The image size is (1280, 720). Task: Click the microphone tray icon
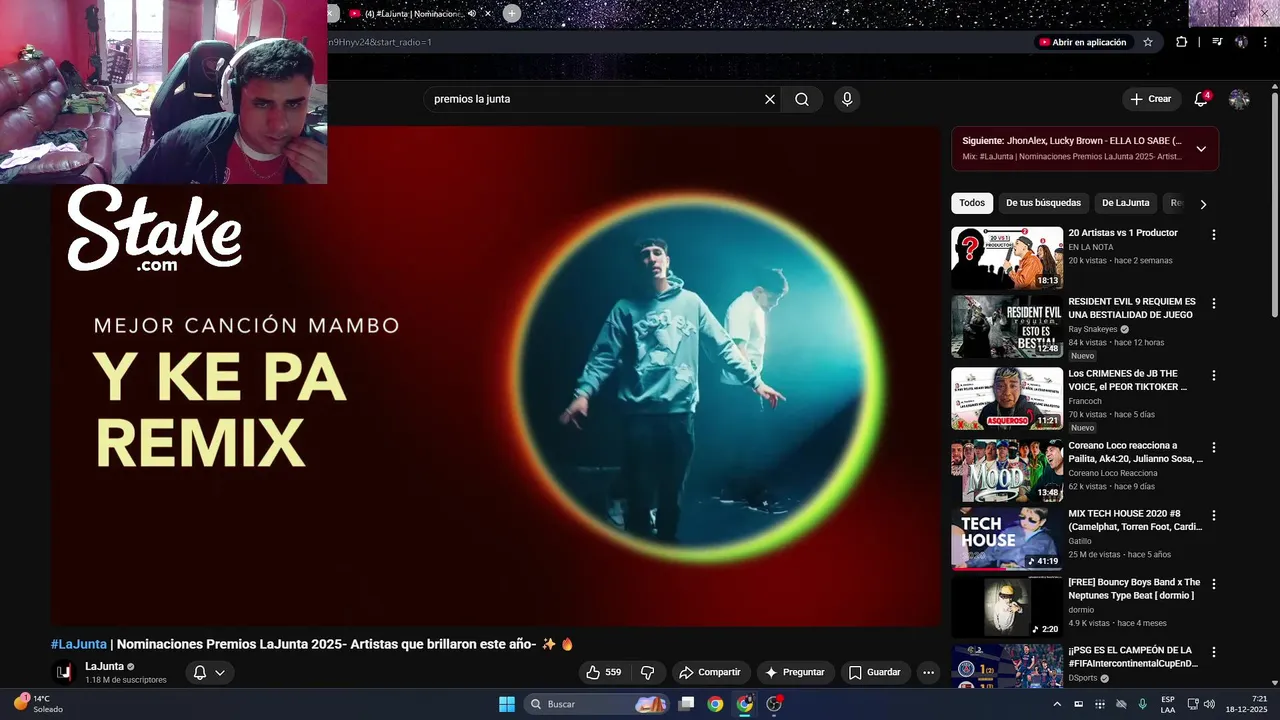point(1142,704)
